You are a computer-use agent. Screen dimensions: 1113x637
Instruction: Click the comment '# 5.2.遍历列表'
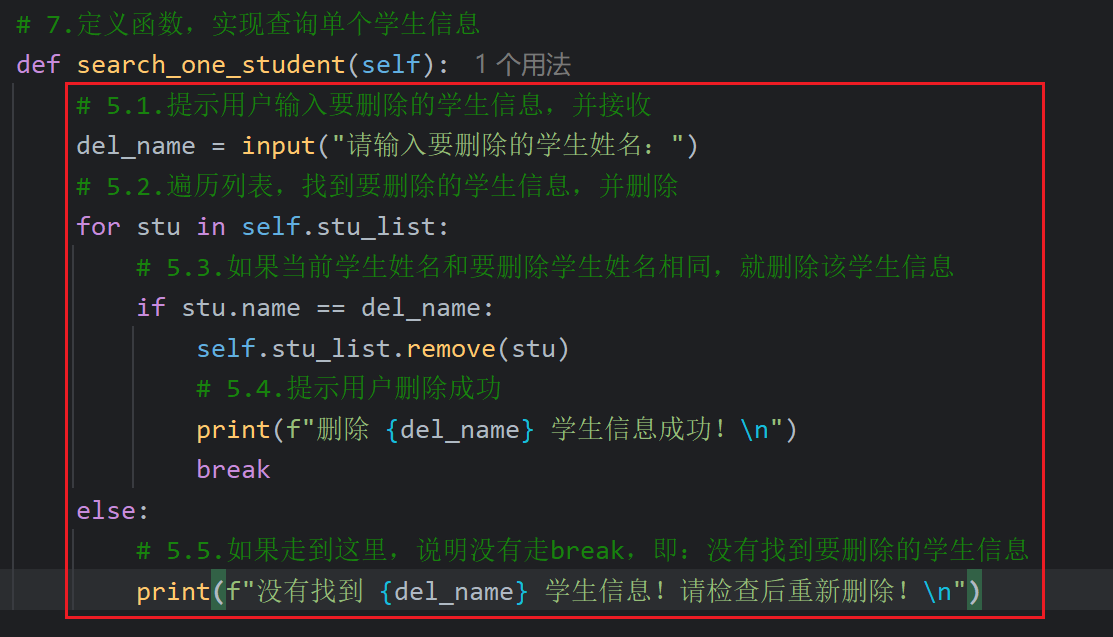click(x=378, y=186)
